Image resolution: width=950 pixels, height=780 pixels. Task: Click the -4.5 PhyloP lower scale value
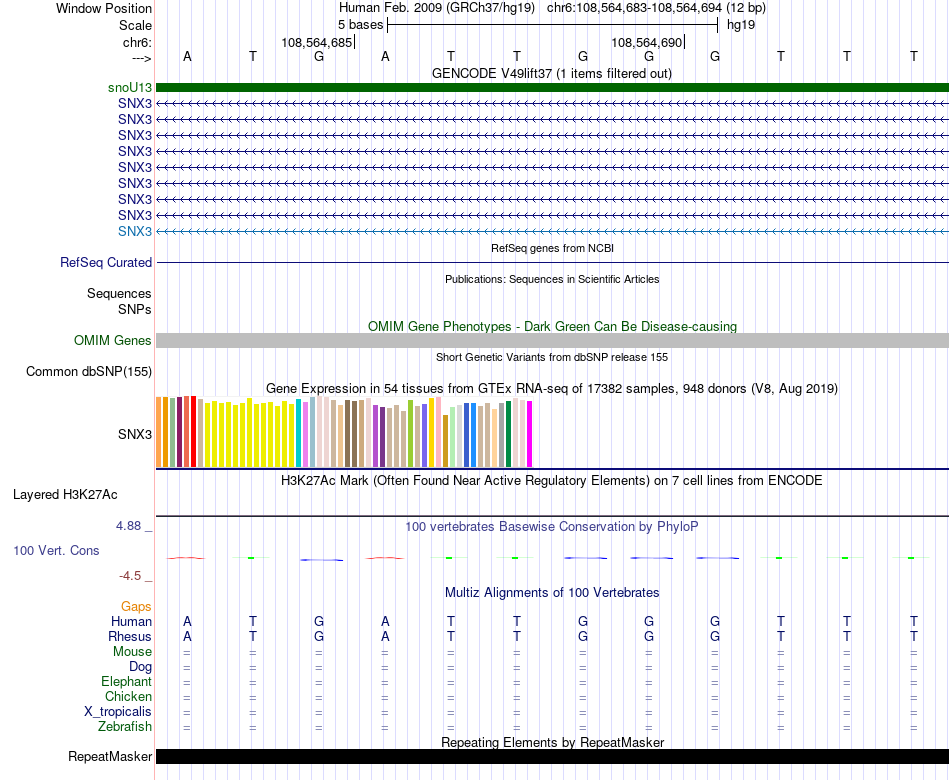[130, 576]
